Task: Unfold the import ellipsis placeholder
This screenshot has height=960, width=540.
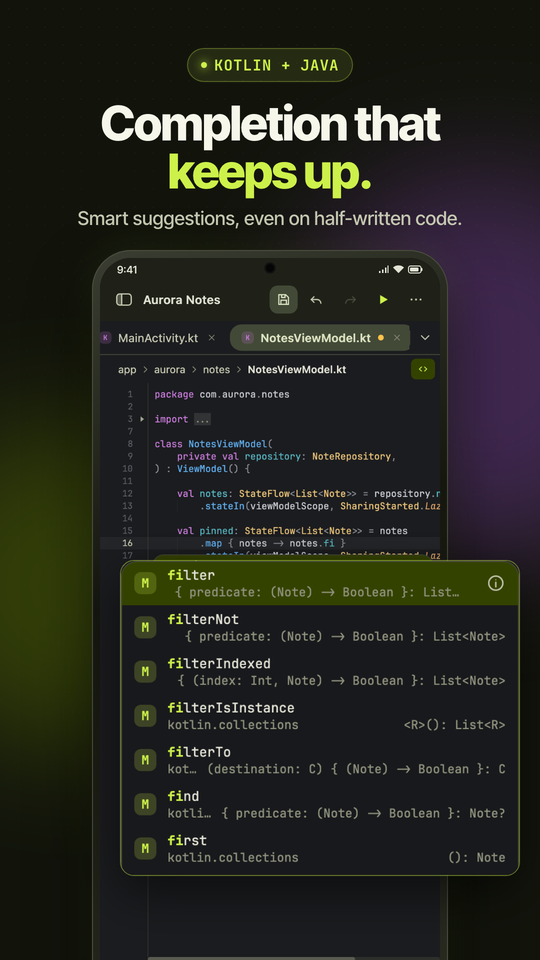Action: (202, 419)
